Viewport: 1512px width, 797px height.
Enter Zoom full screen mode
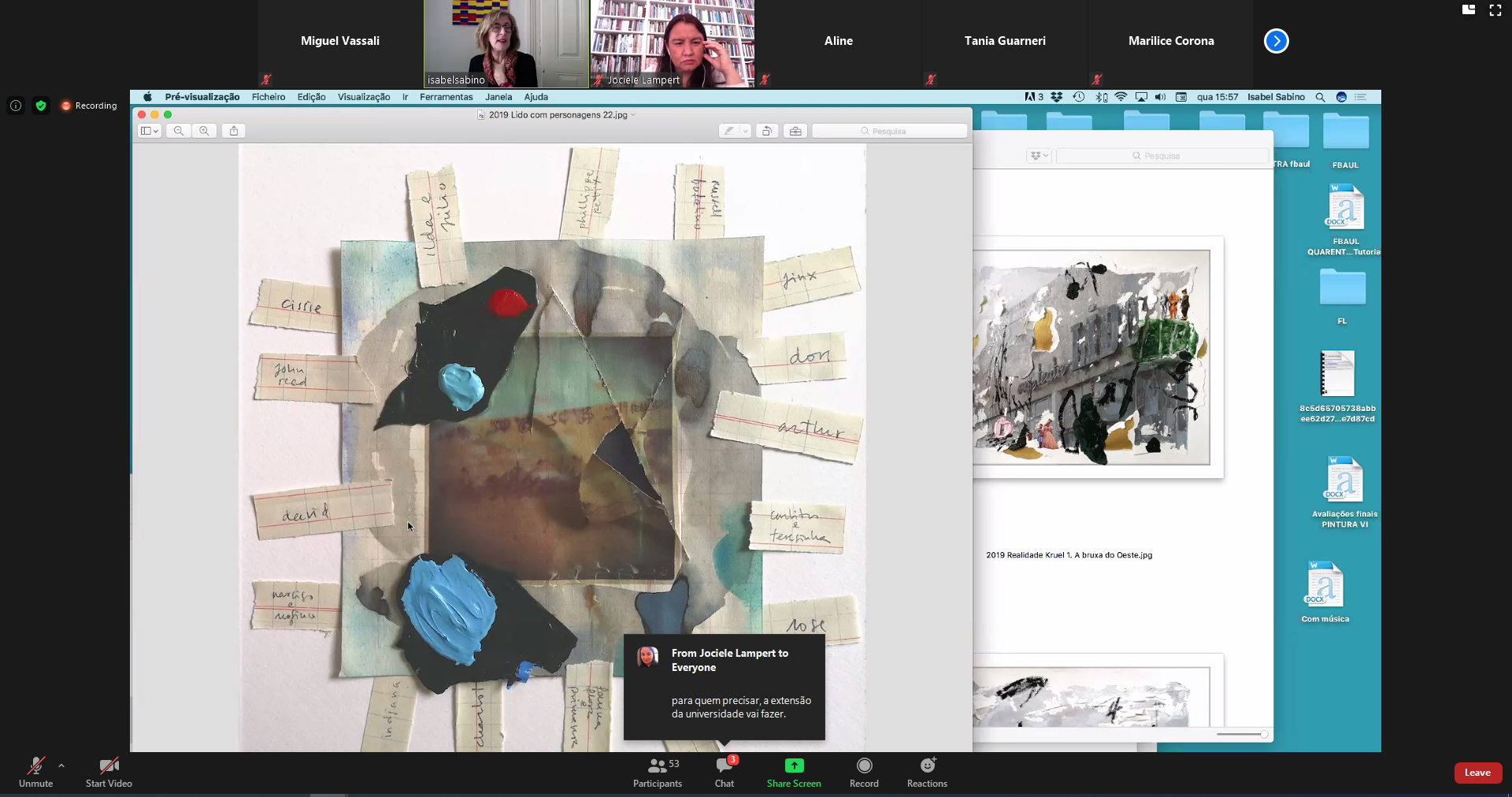[1495, 9]
